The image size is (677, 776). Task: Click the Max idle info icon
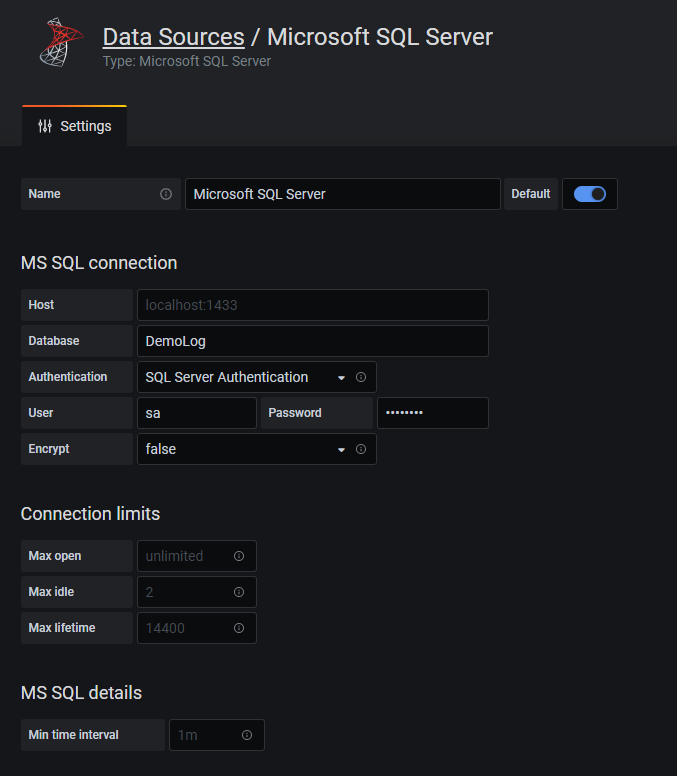(x=239, y=592)
